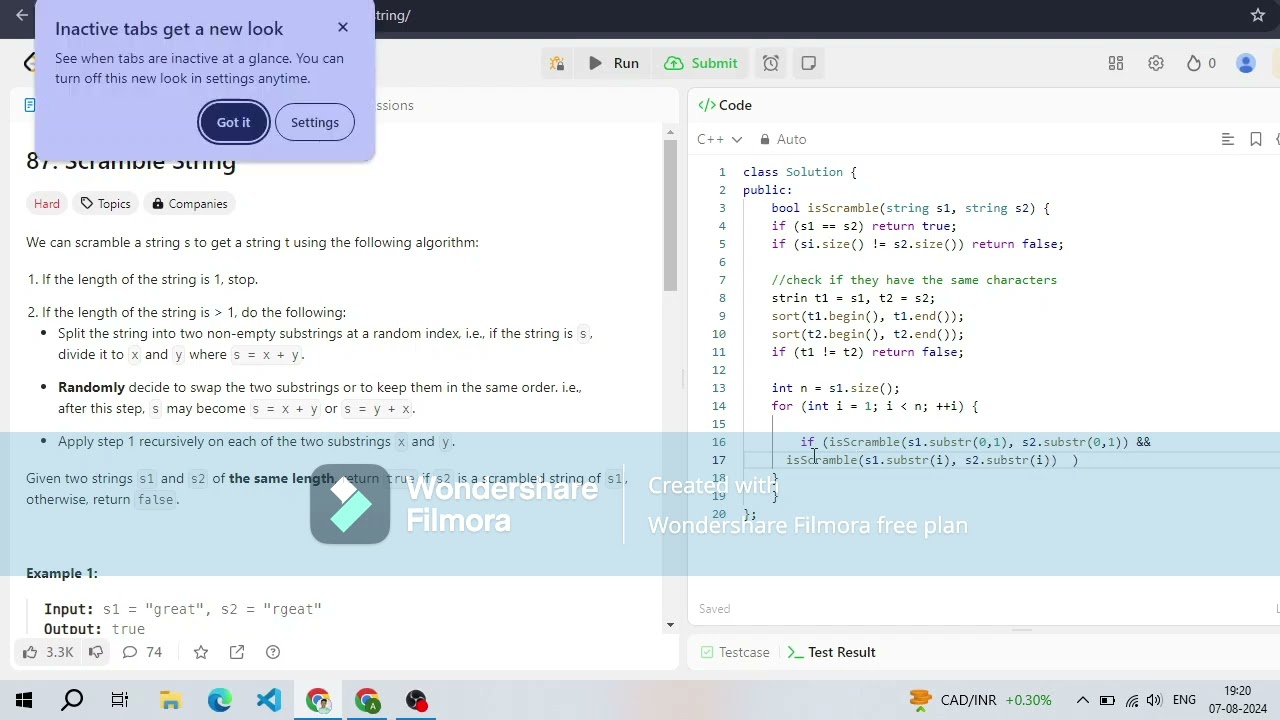1280x720 pixels.
Task: Favorite the problem with star icon
Action: (201, 652)
